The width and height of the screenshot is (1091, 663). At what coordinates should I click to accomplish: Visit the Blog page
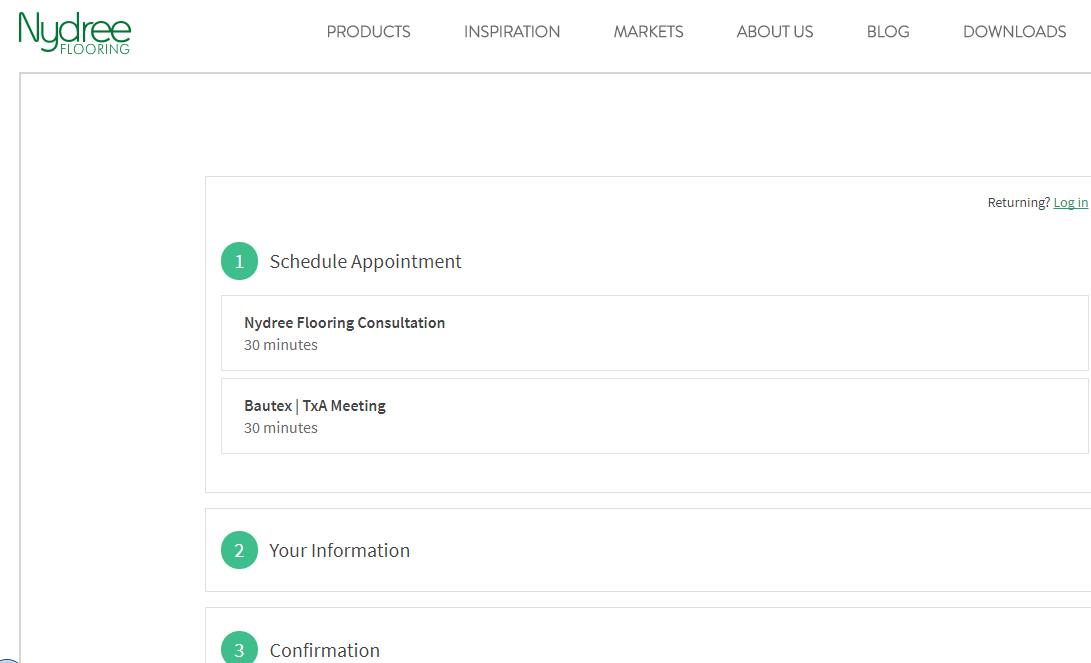pyautogui.click(x=887, y=32)
